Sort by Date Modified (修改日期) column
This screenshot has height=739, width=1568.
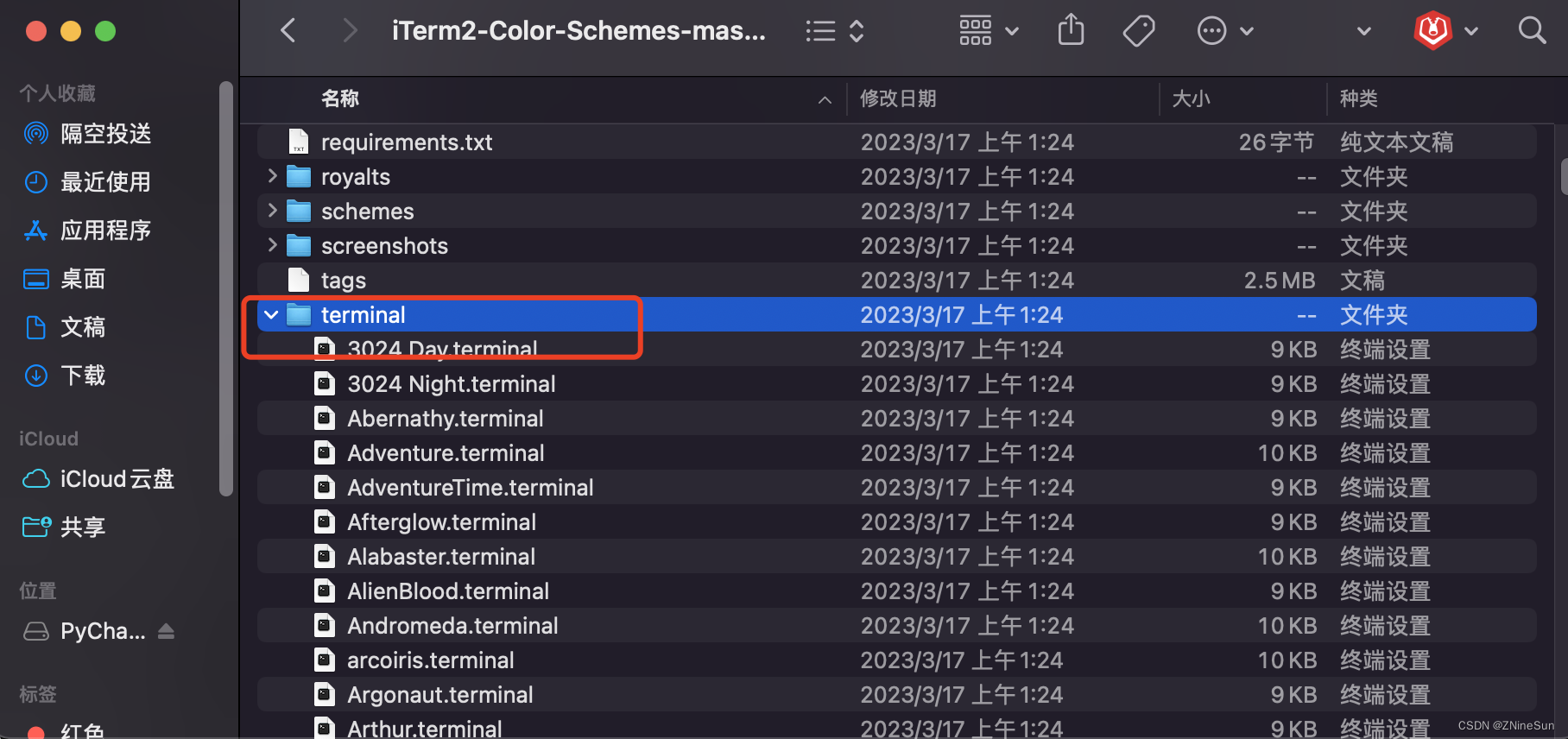pyautogui.click(x=898, y=99)
